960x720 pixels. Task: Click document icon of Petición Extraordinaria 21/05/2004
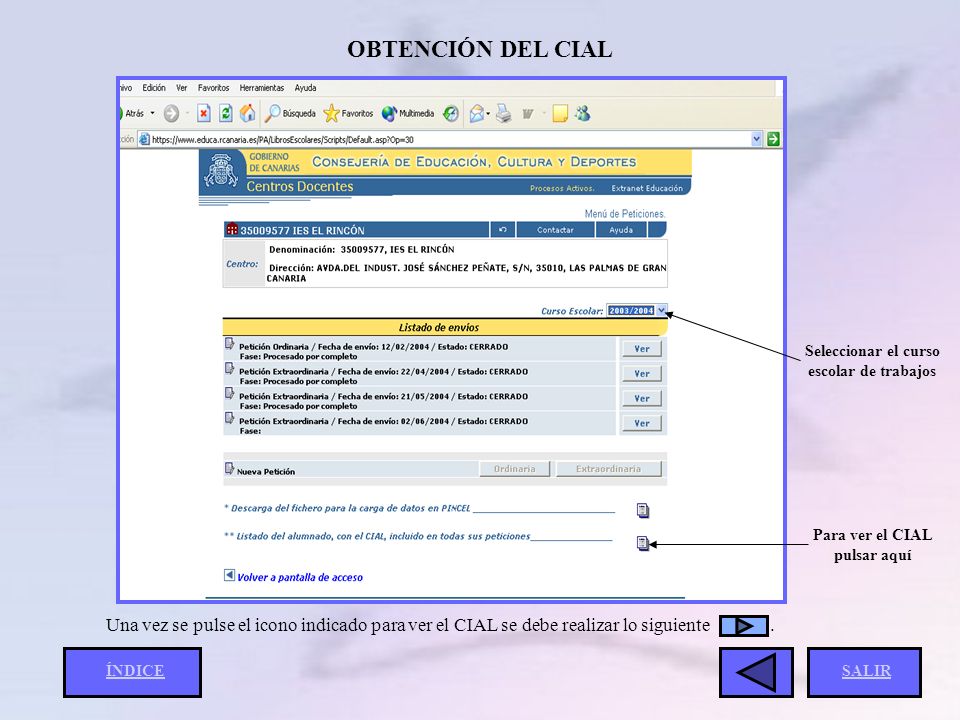pos(230,393)
